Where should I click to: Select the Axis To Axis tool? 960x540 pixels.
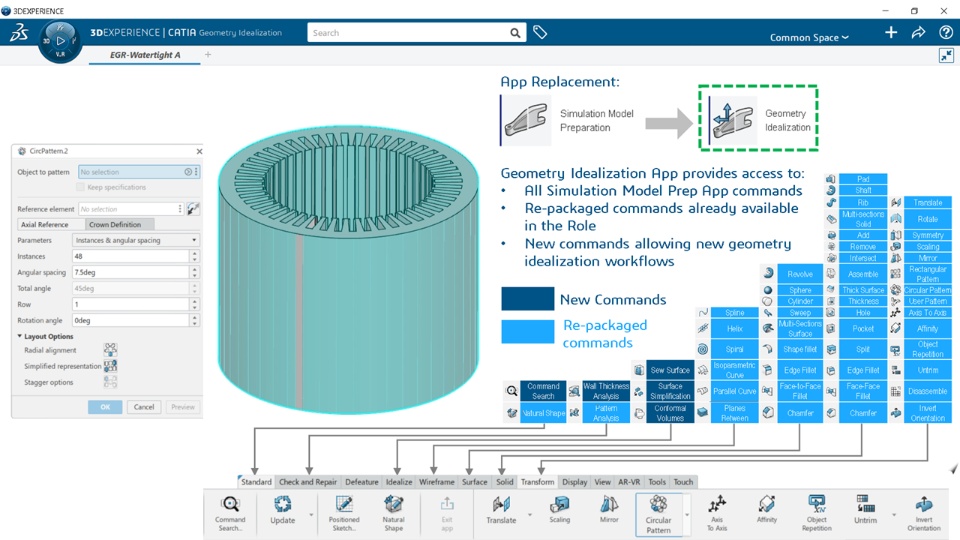(x=717, y=513)
